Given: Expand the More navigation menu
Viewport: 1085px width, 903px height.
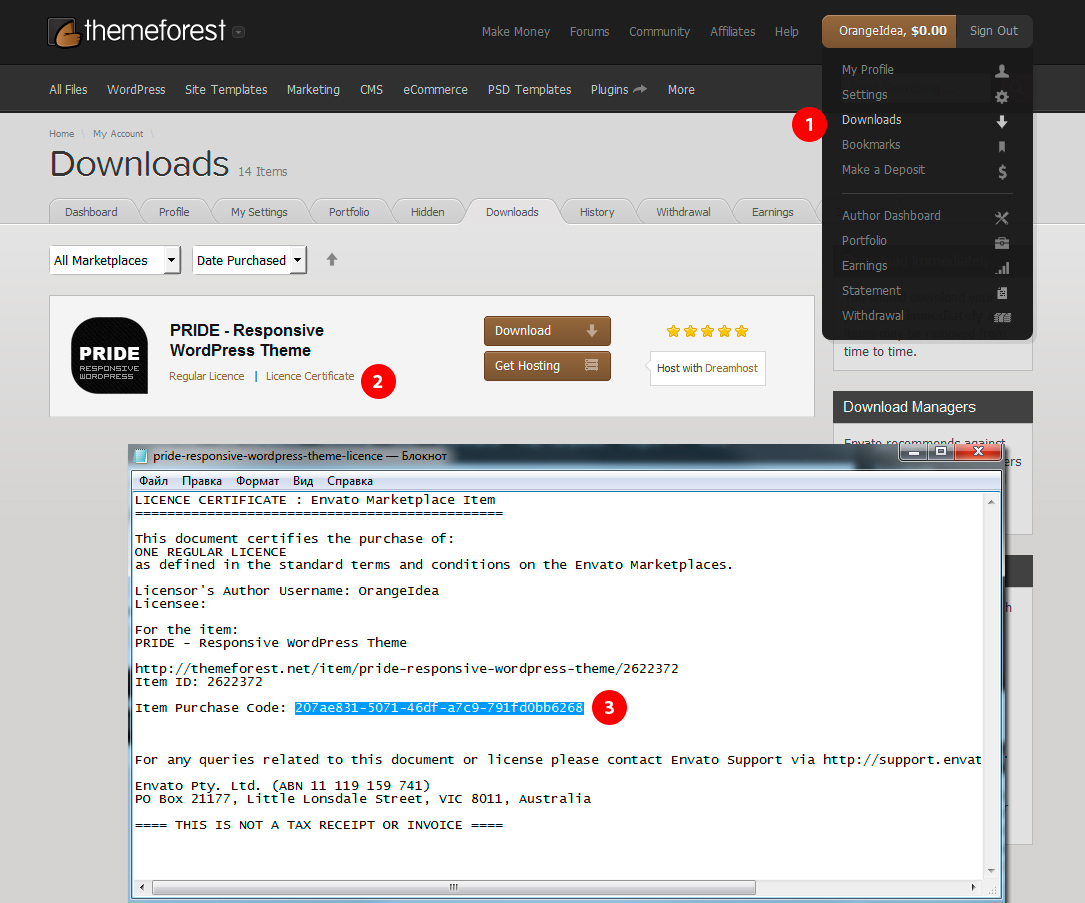Looking at the screenshot, I should (x=681, y=89).
